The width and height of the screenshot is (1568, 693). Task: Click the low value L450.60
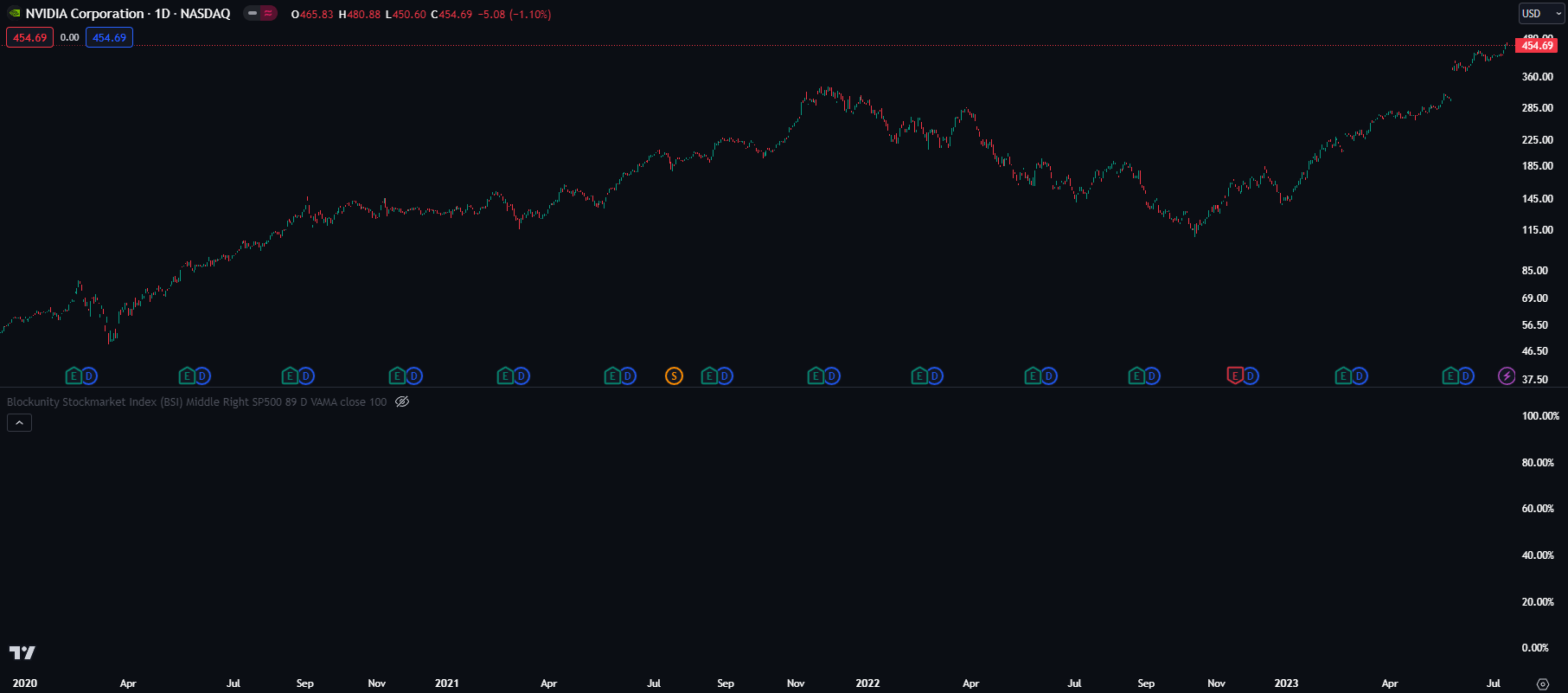click(406, 15)
